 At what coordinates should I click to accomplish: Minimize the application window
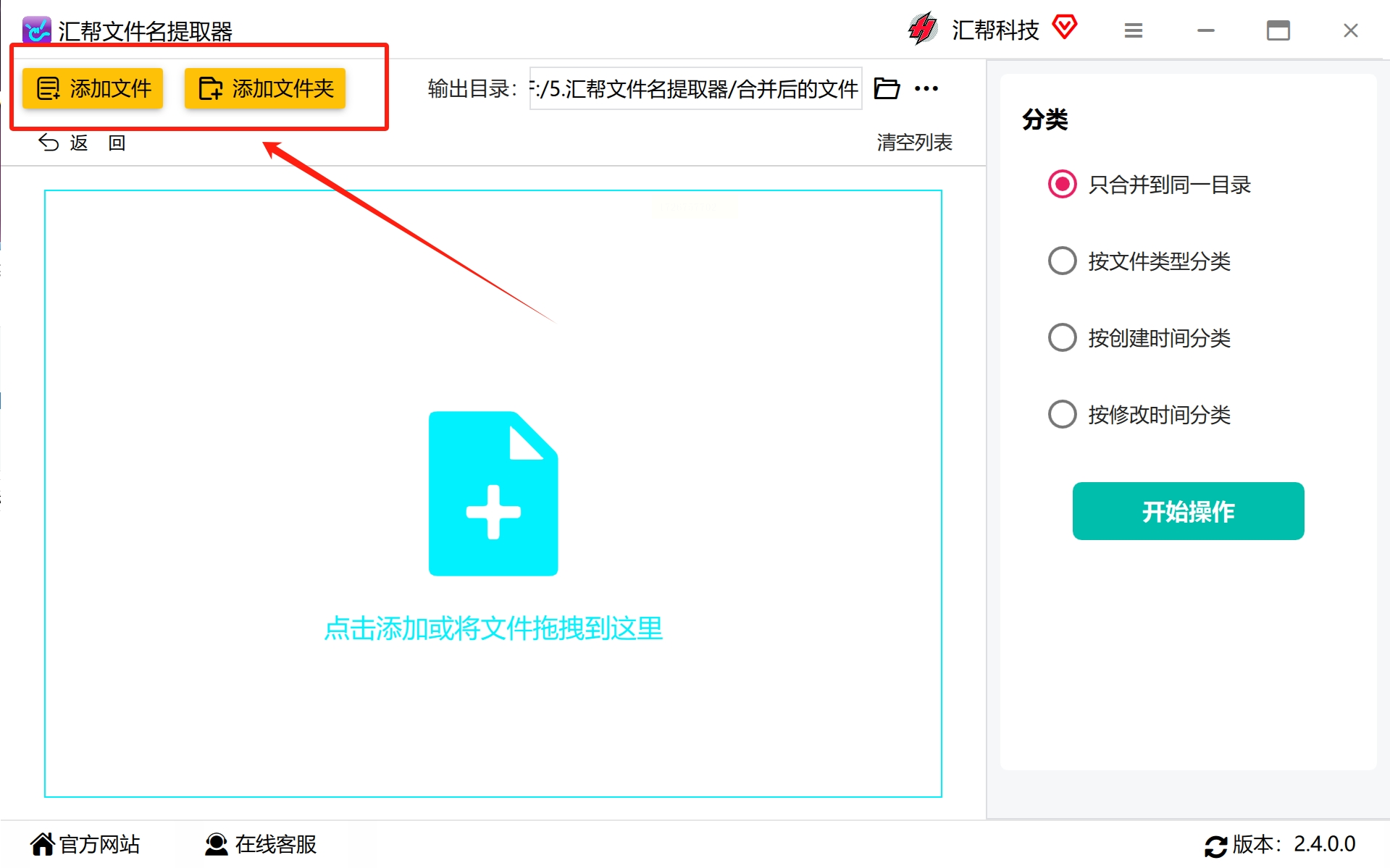[x=1206, y=30]
